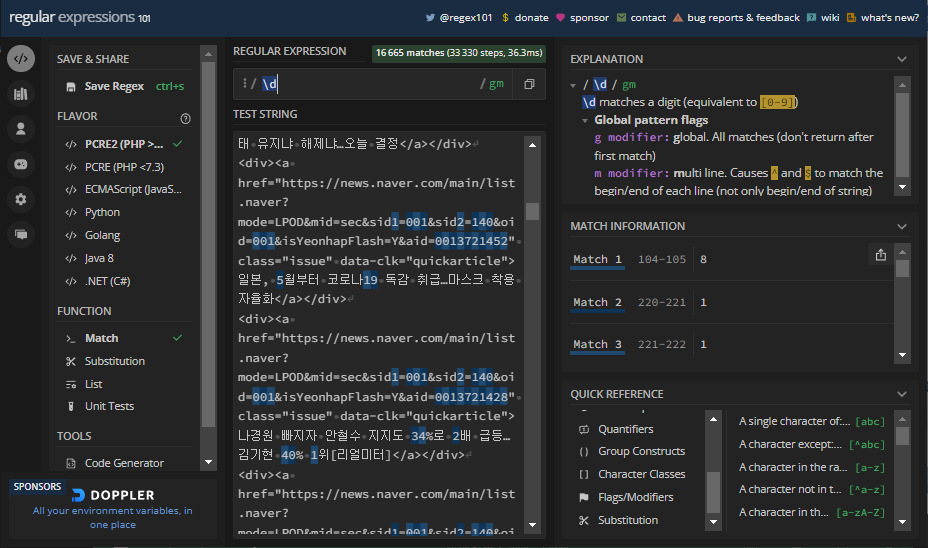The width and height of the screenshot is (928, 548).
Task: Click the quick reference categories scrollbar thumb
Action: 714,492
